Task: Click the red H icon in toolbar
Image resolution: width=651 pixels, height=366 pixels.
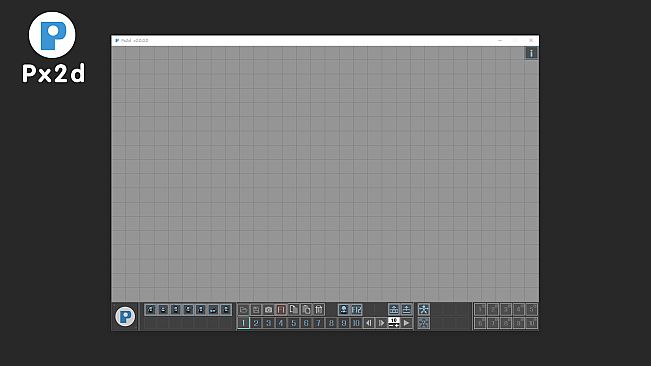Action: click(x=281, y=310)
